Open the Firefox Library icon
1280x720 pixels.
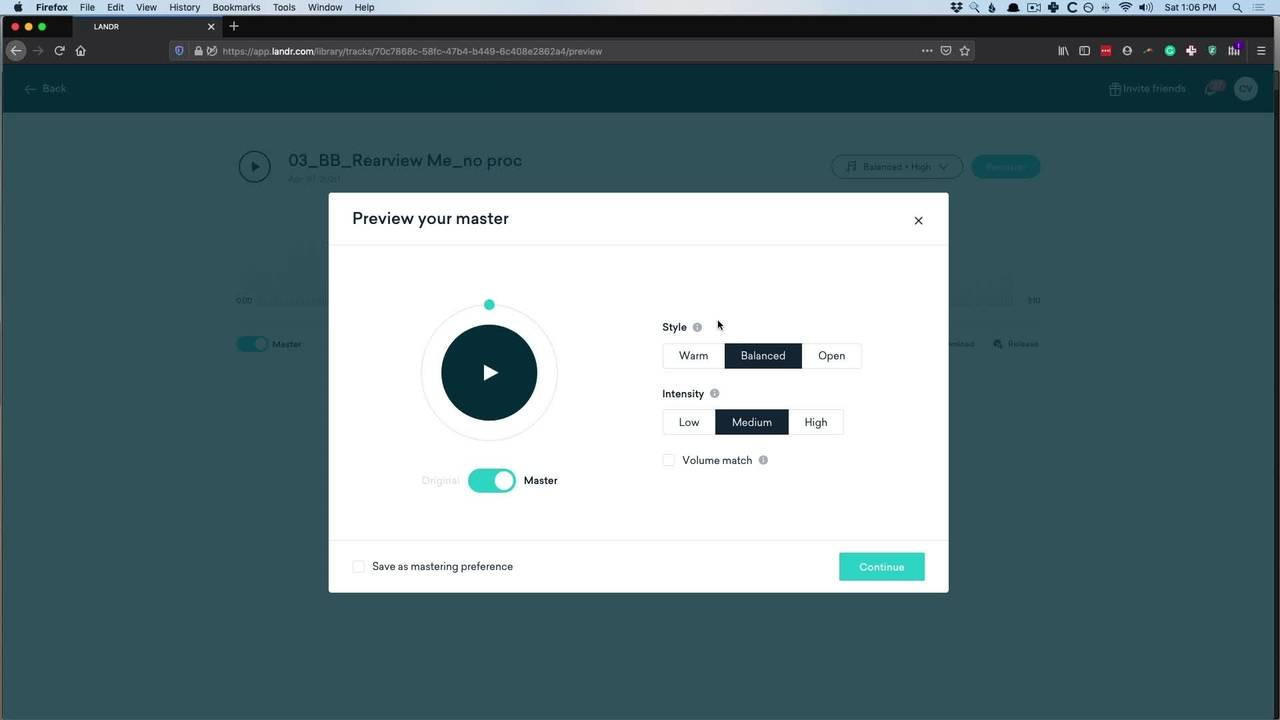(x=1063, y=51)
